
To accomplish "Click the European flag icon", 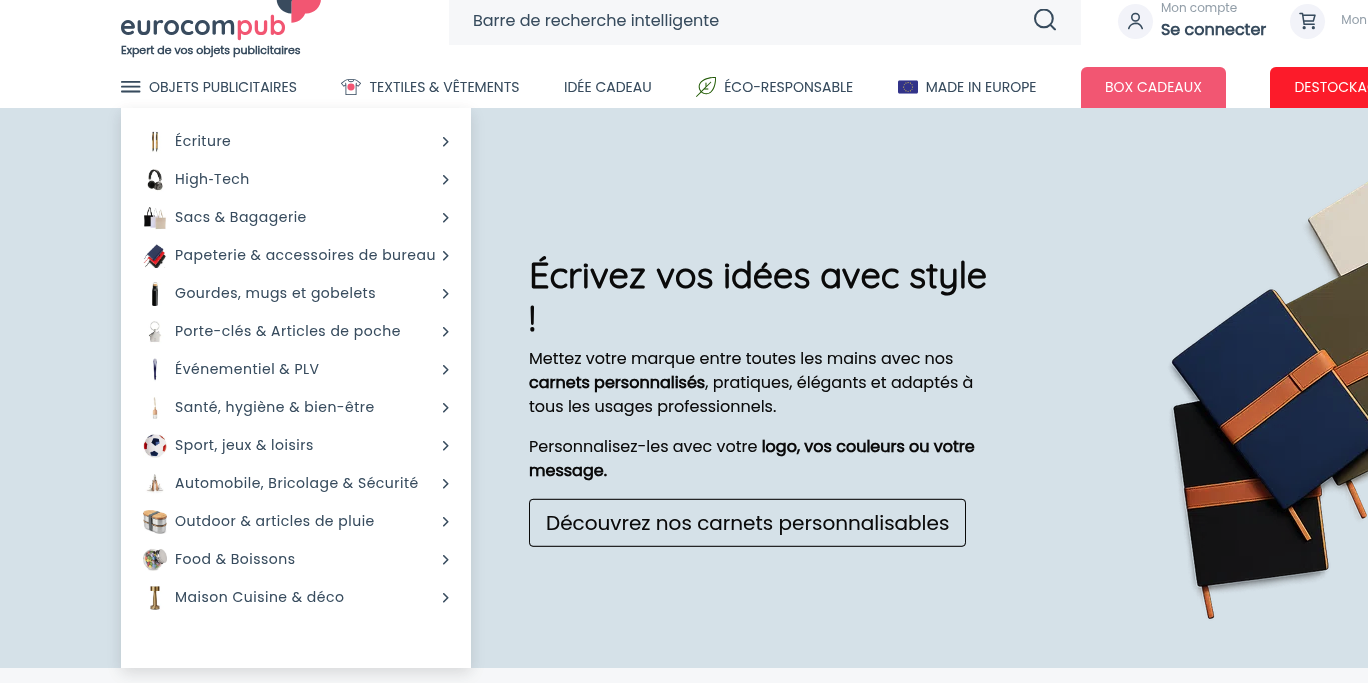I will click(x=908, y=87).
